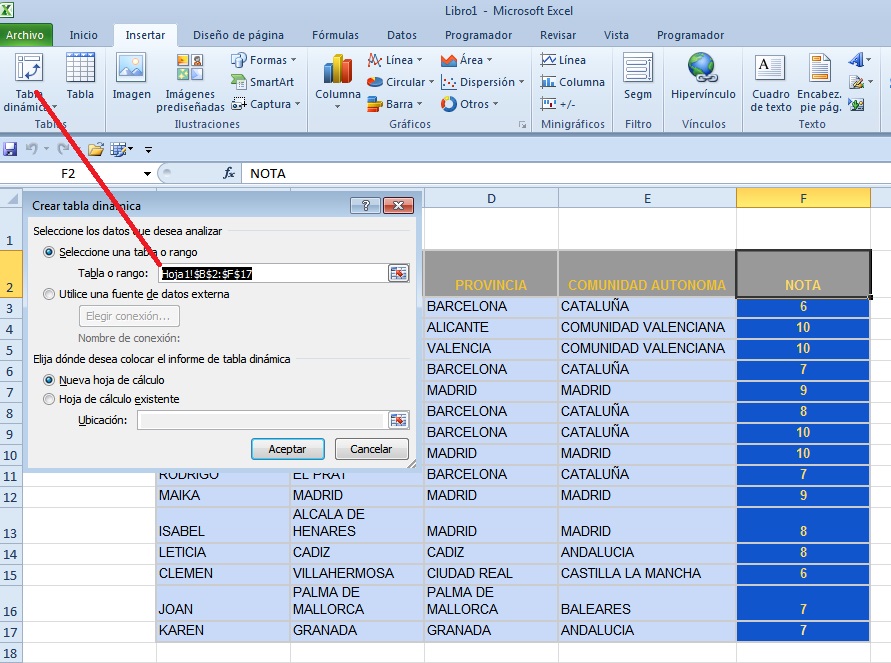891x663 pixels.
Task: Open the Dispersión scatter chart dropdown
Action: (x=482, y=82)
